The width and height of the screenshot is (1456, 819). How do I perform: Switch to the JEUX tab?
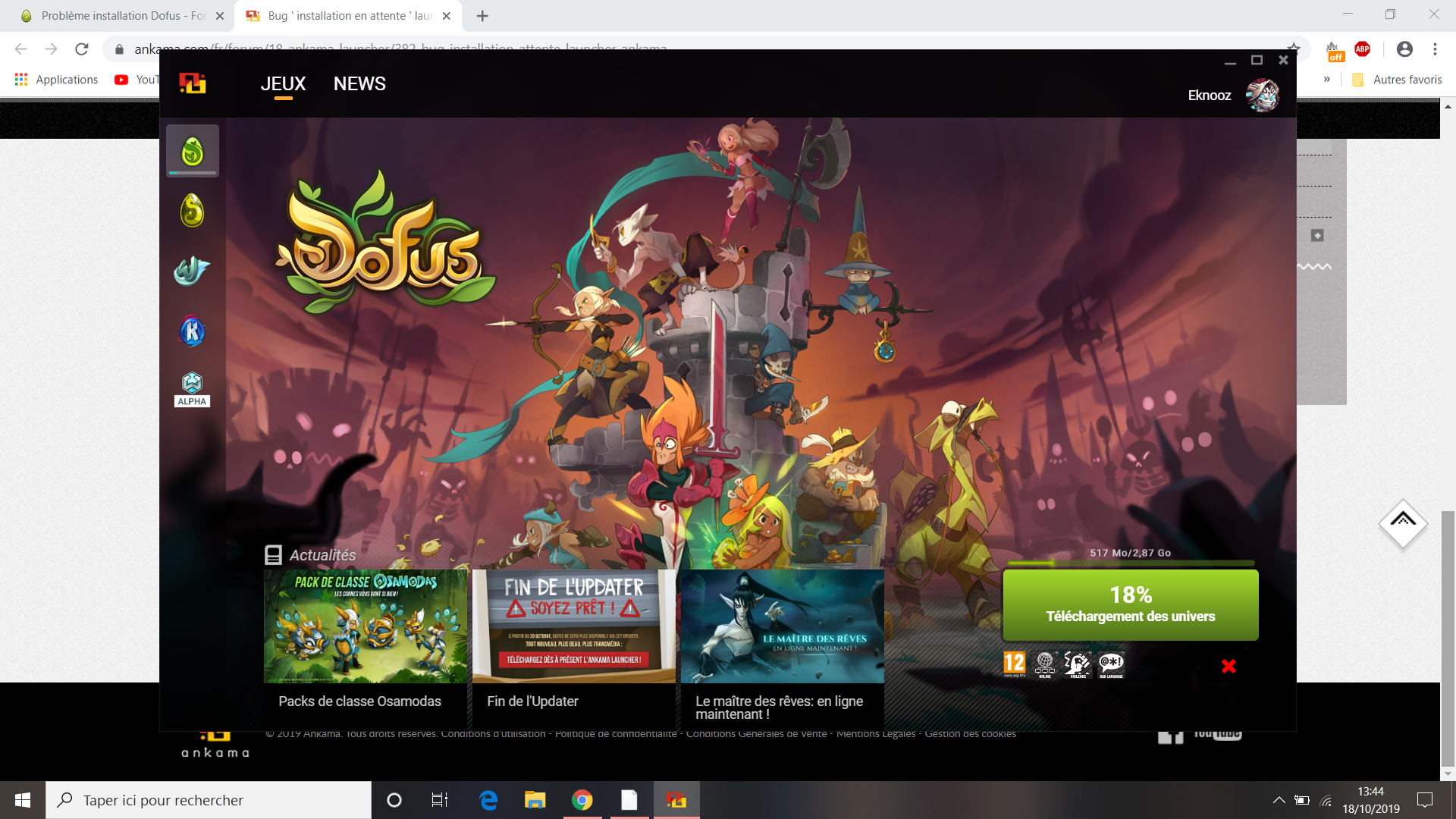pos(283,83)
